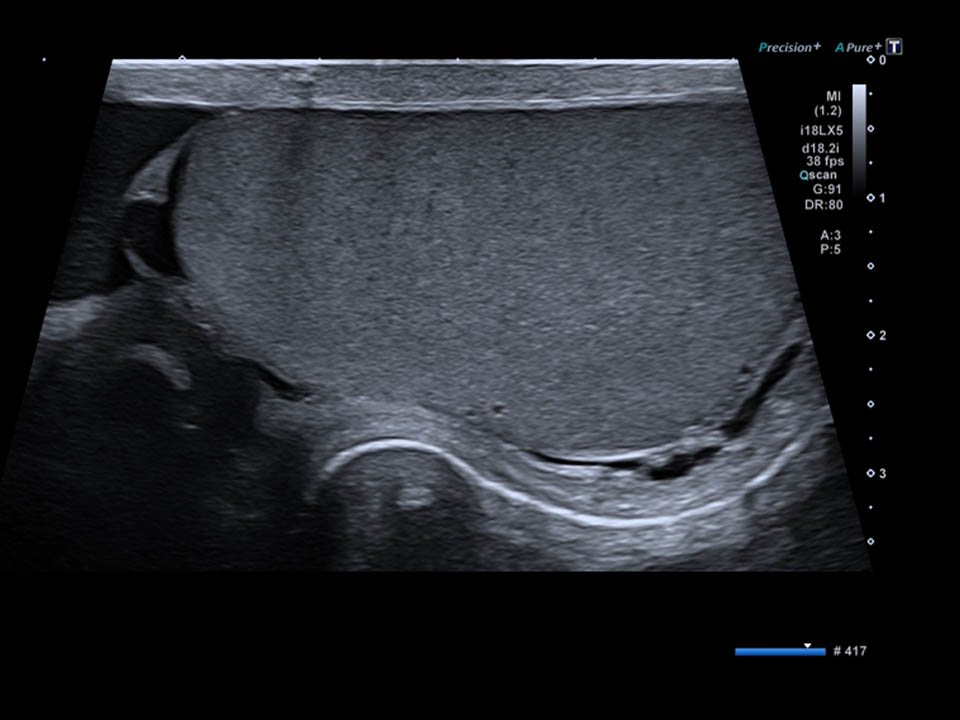The height and width of the screenshot is (720, 960).
Task: Click the frame number # 417
Action: coord(849,651)
